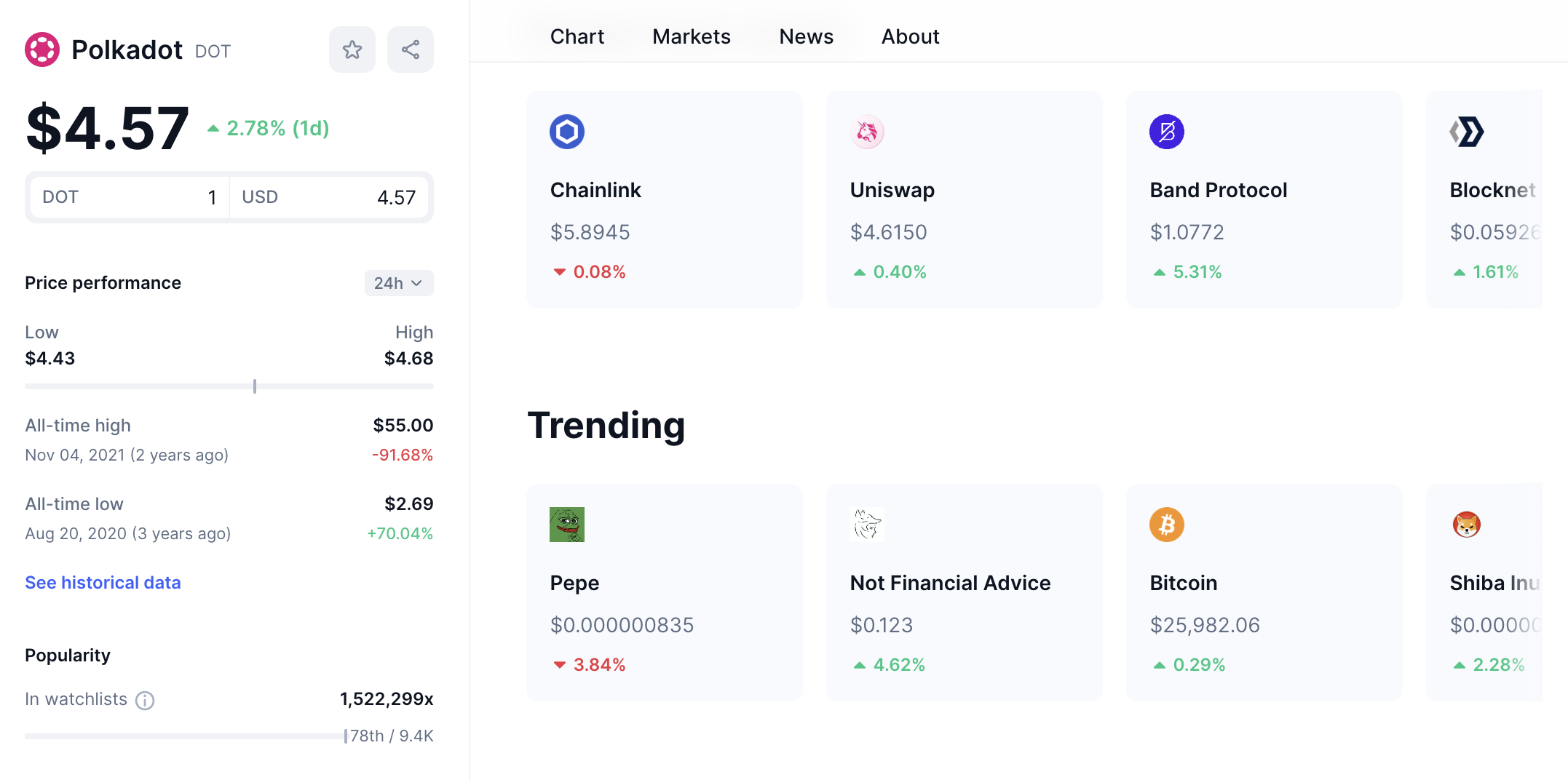Open the Bitcoin trending card title
The width and height of the screenshot is (1568, 780).
[x=1184, y=583]
